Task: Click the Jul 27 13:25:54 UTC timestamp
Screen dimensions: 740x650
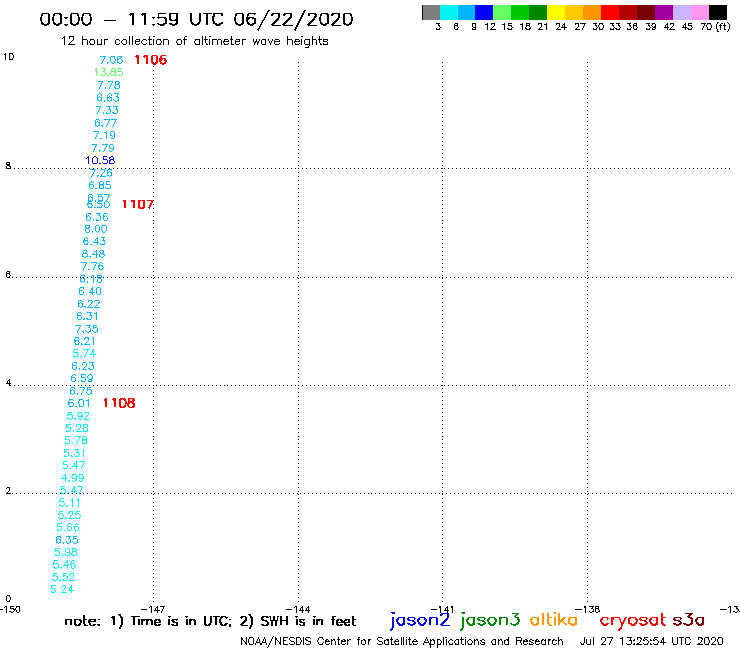Action: pyautogui.click(x=652, y=641)
